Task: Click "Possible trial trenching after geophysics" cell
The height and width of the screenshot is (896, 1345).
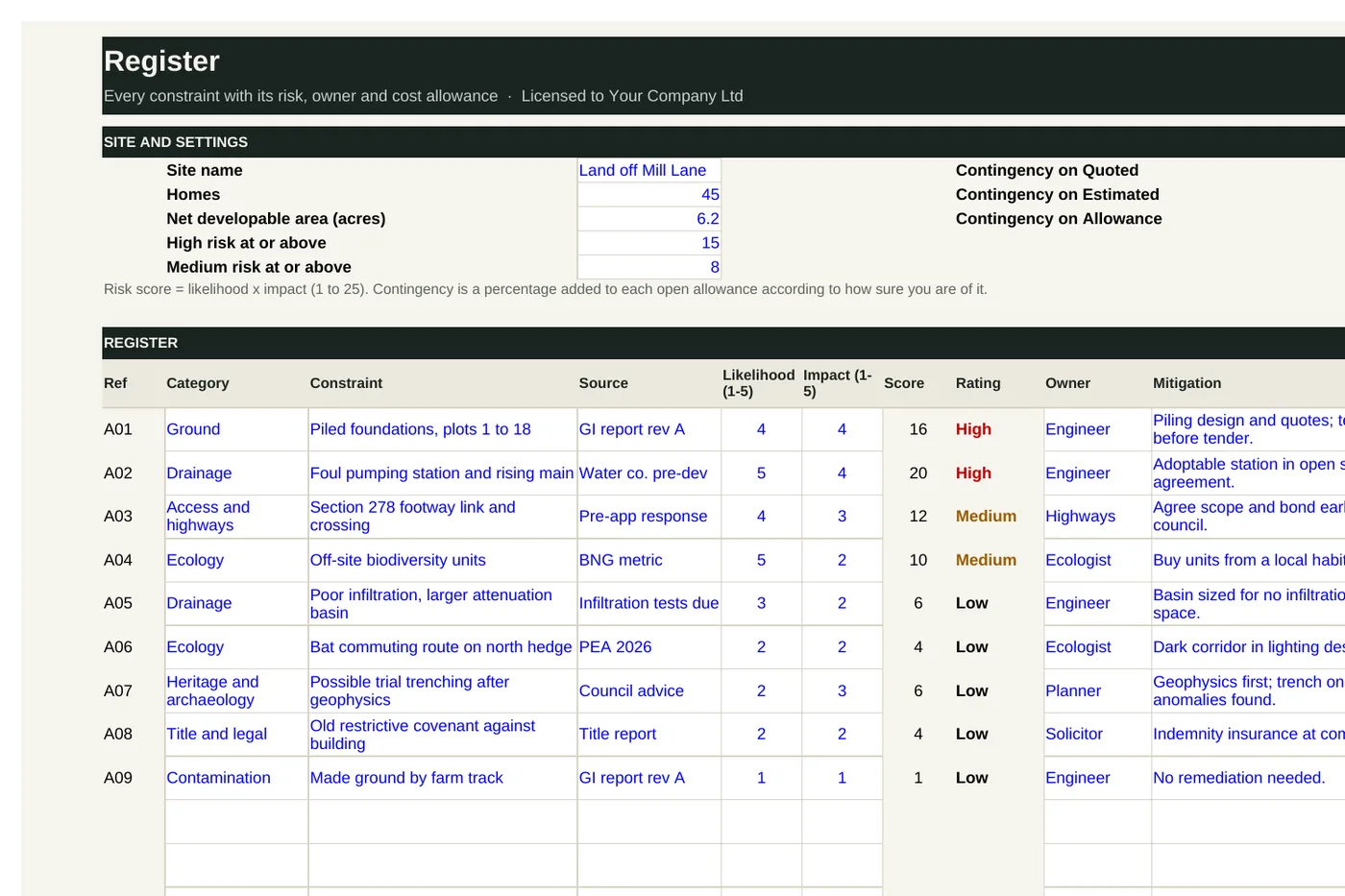Action: 443,690
